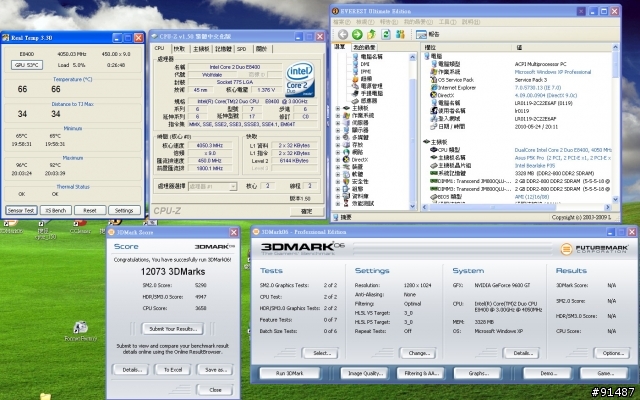Click Sensor Test button in Real Temp
640x400 pixels.
pyautogui.click(x=21, y=211)
